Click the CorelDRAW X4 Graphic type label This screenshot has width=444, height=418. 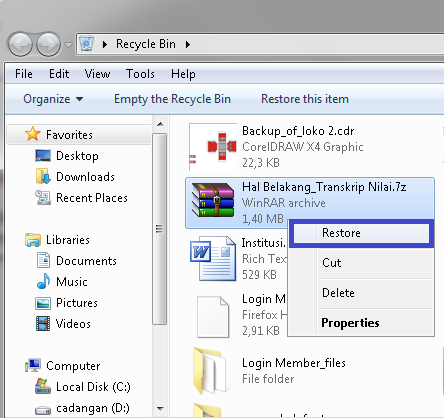coord(303,147)
